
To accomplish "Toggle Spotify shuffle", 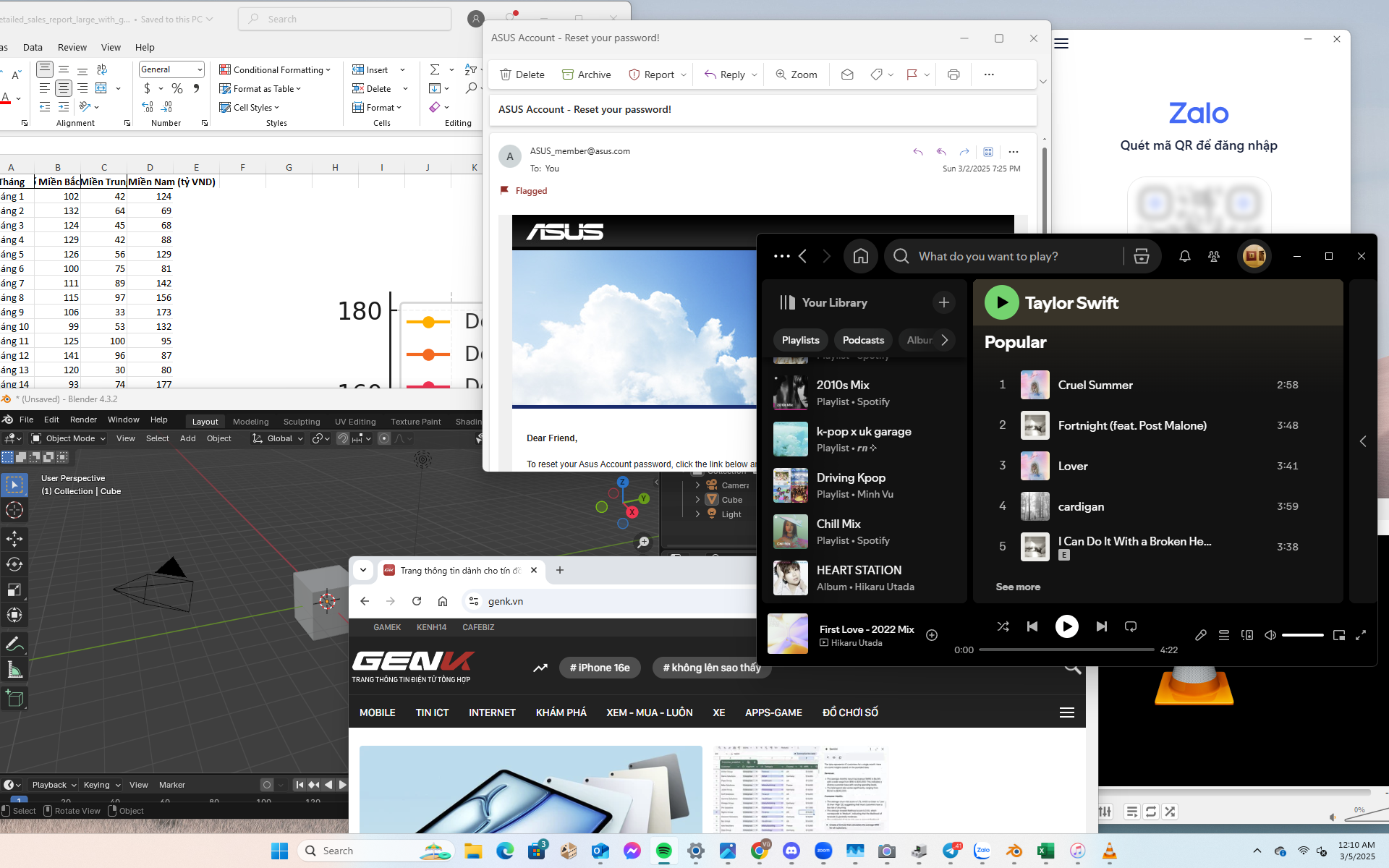I will [x=1003, y=626].
